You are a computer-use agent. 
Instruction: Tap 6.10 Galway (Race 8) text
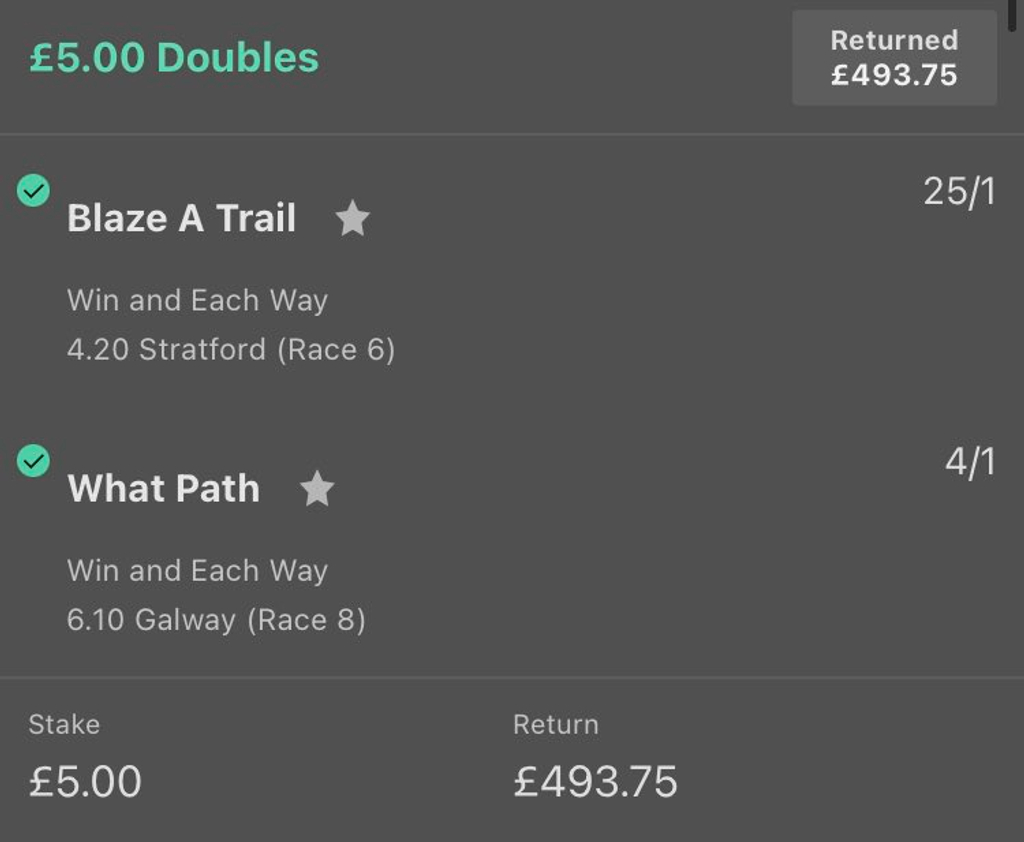click(x=216, y=620)
